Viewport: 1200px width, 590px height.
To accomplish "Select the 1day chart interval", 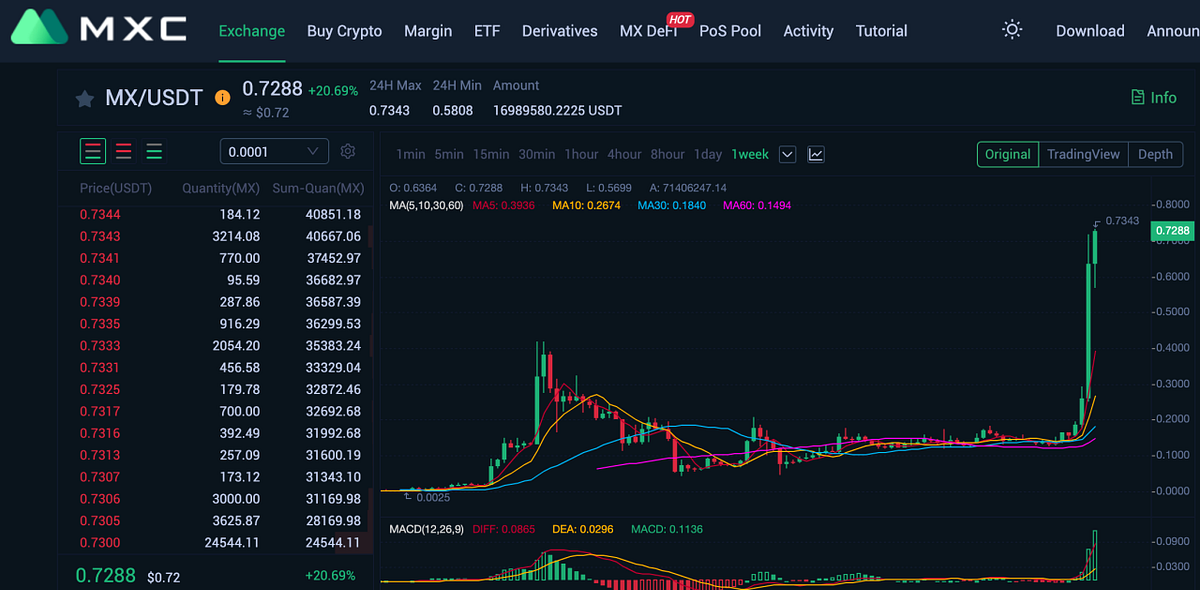I will 708,154.
